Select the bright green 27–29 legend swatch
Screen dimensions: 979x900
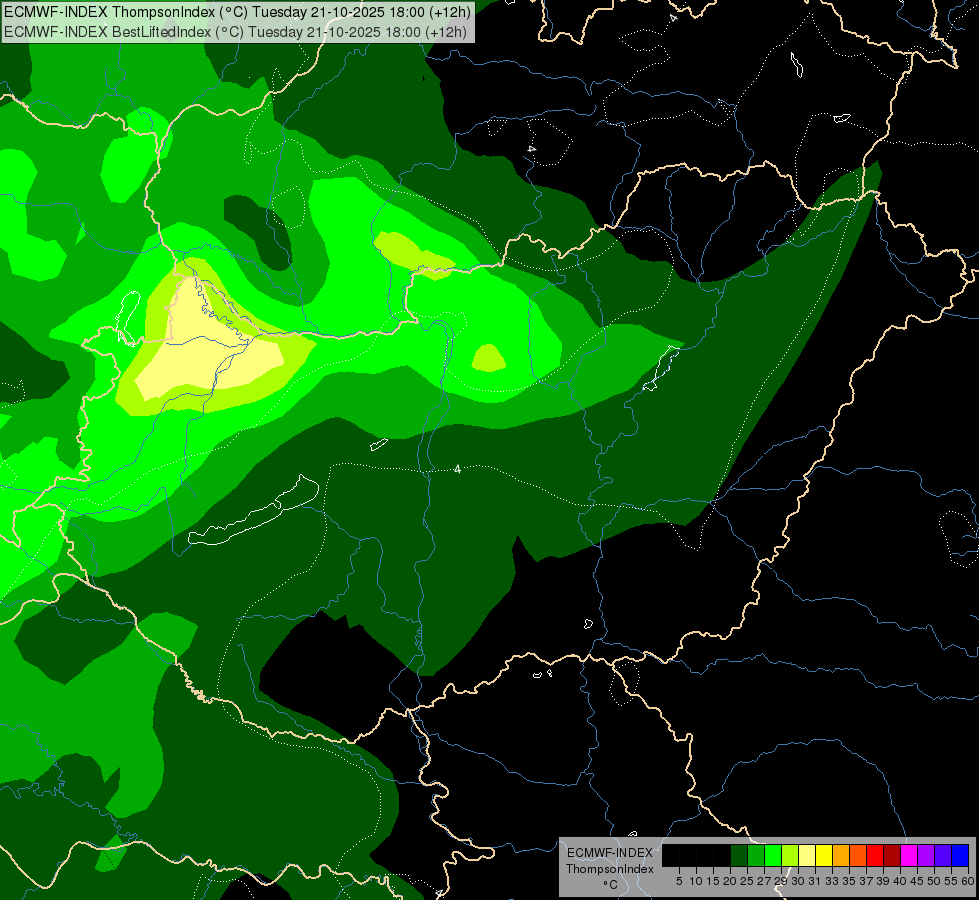click(x=773, y=855)
